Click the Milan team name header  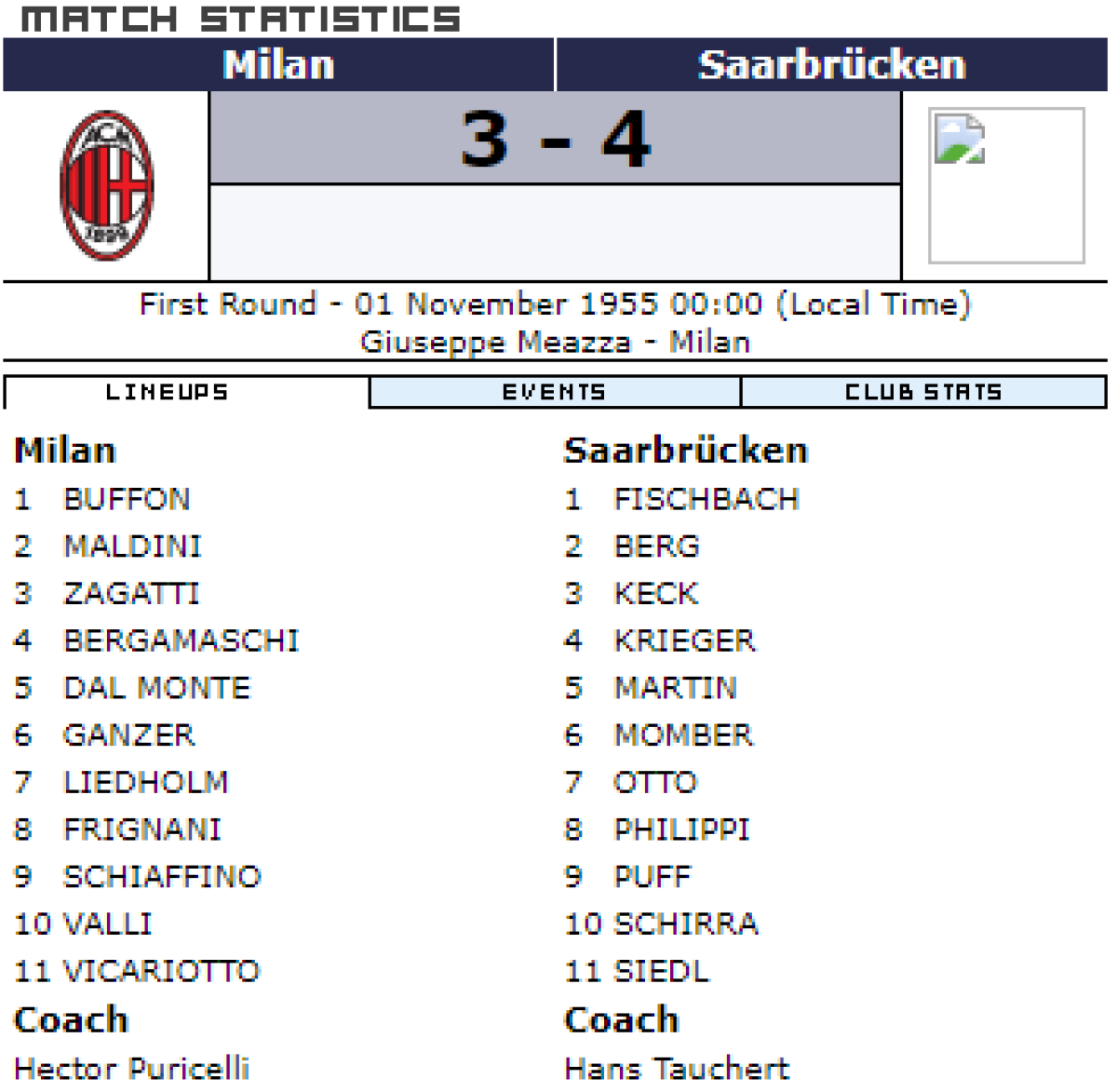point(278,65)
